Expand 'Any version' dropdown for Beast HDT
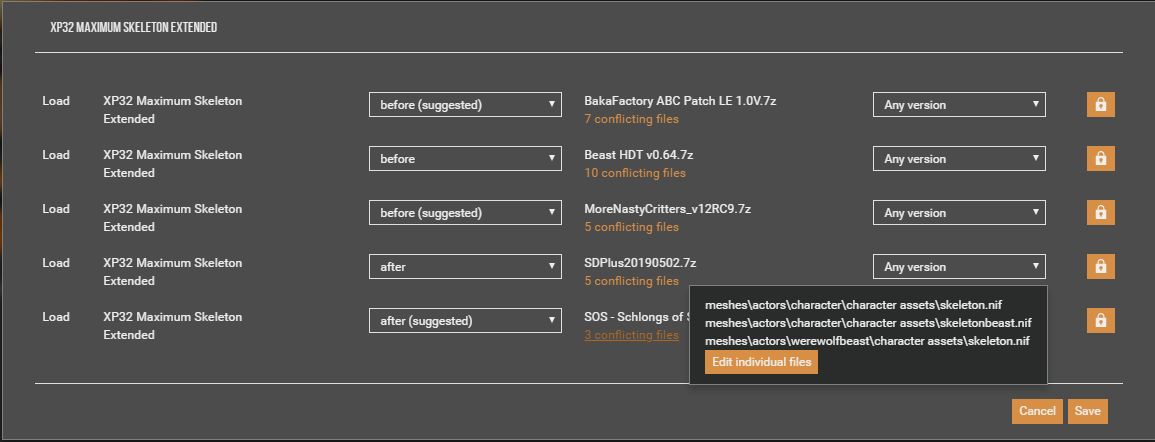This screenshot has width=1155, height=442. tap(959, 159)
